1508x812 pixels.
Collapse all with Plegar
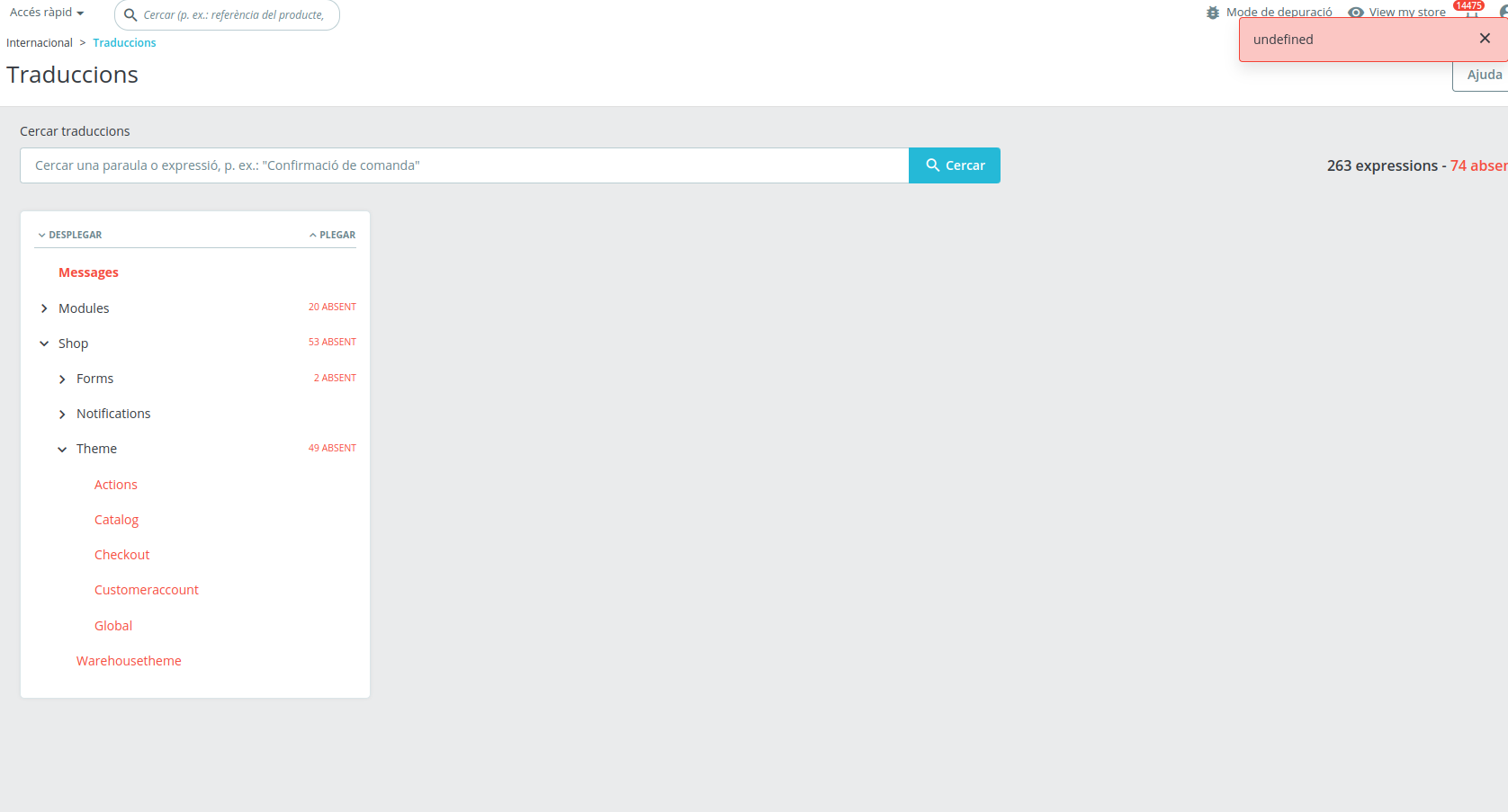point(332,235)
